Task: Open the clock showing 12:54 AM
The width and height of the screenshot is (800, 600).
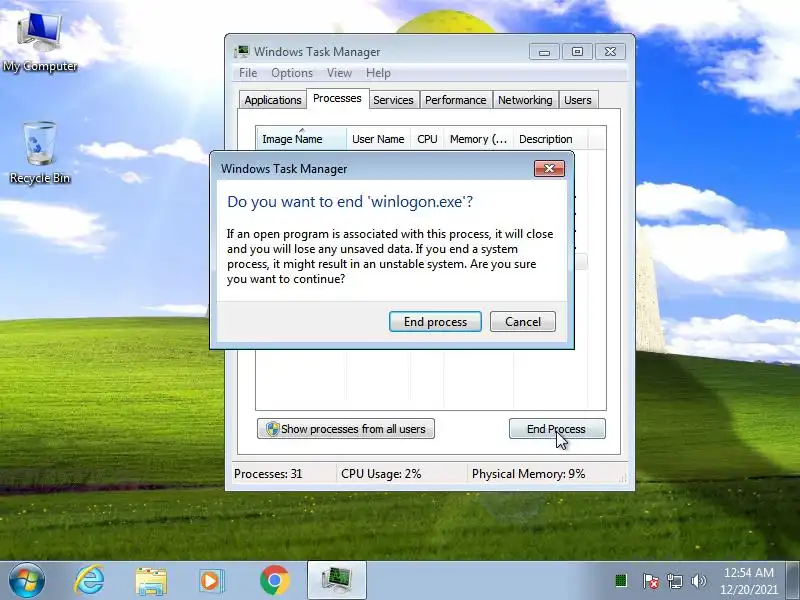Action: click(x=748, y=581)
